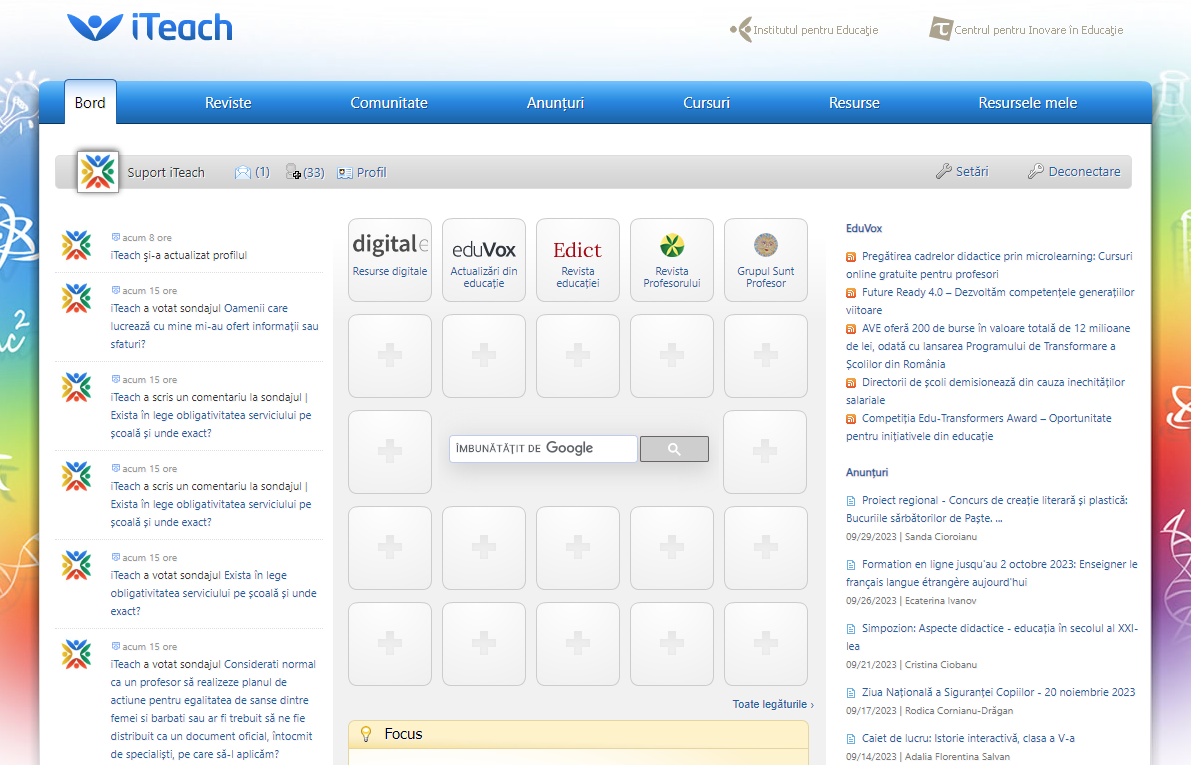Click the Profil card icon
This screenshot has height=765, width=1191.
(x=345, y=173)
